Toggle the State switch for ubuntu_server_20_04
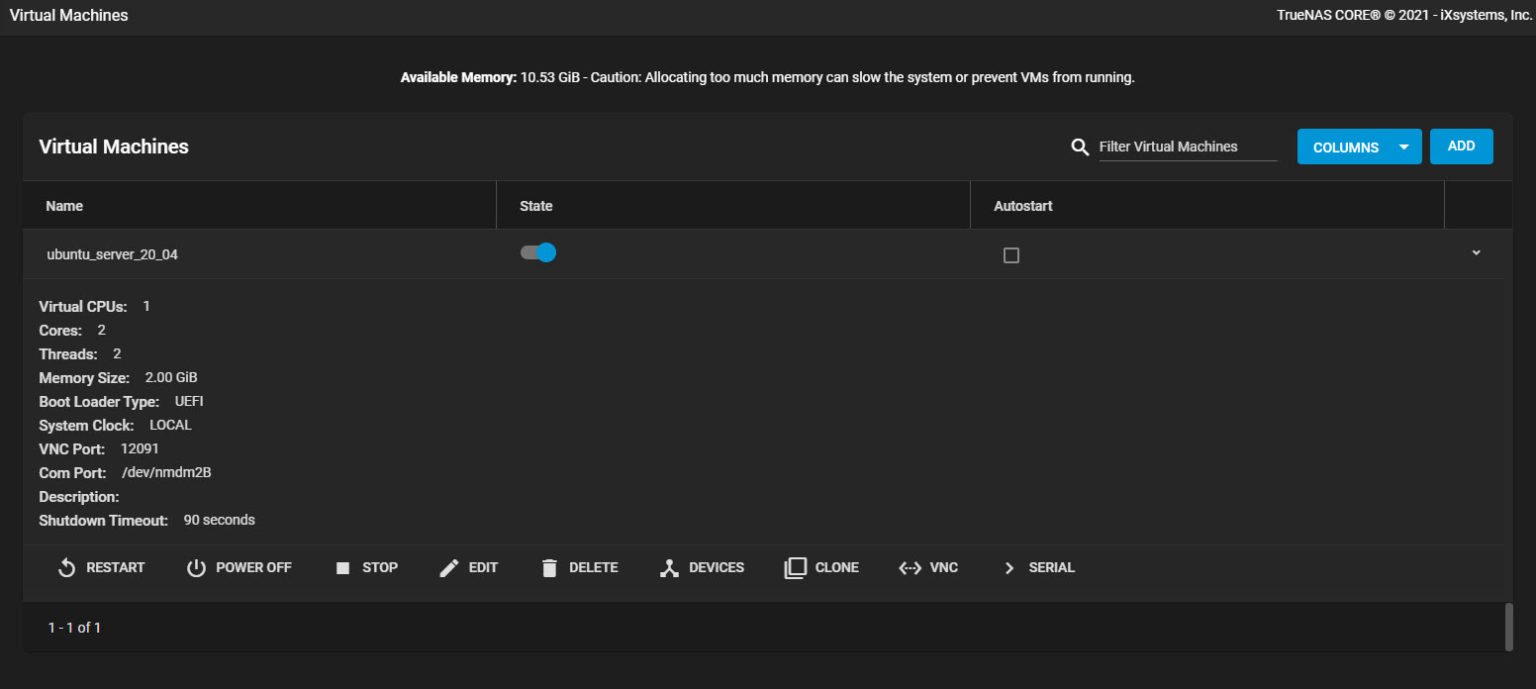This screenshot has height=689, width=1536. (x=538, y=253)
